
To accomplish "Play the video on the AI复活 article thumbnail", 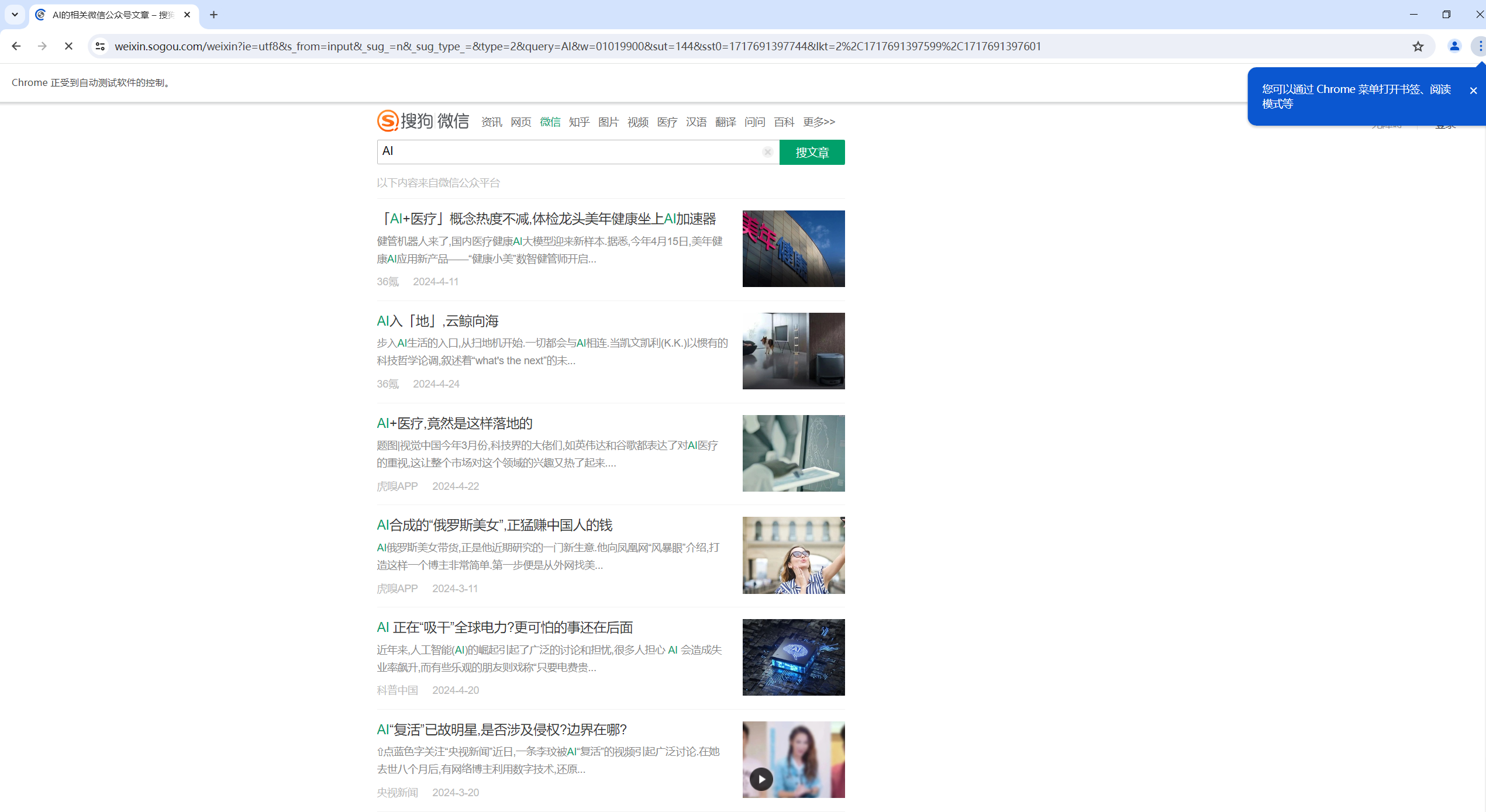I will (x=761, y=779).
